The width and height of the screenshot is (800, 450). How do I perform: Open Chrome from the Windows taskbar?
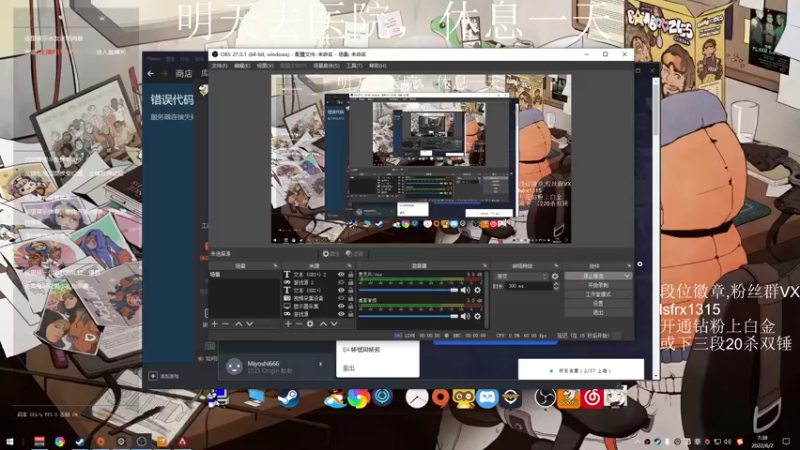(60, 442)
